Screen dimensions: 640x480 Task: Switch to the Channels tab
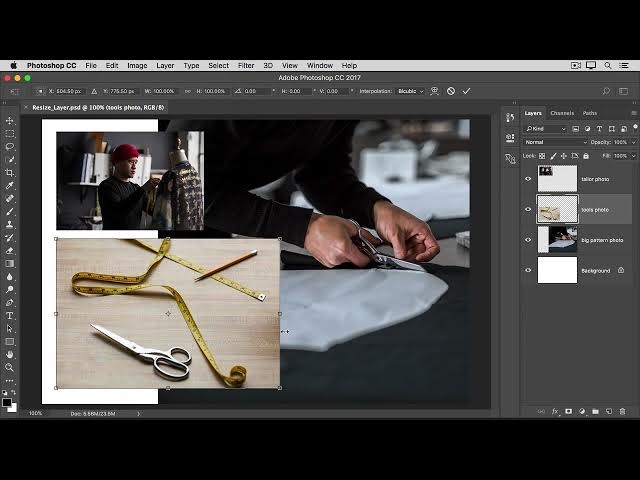[x=562, y=113]
